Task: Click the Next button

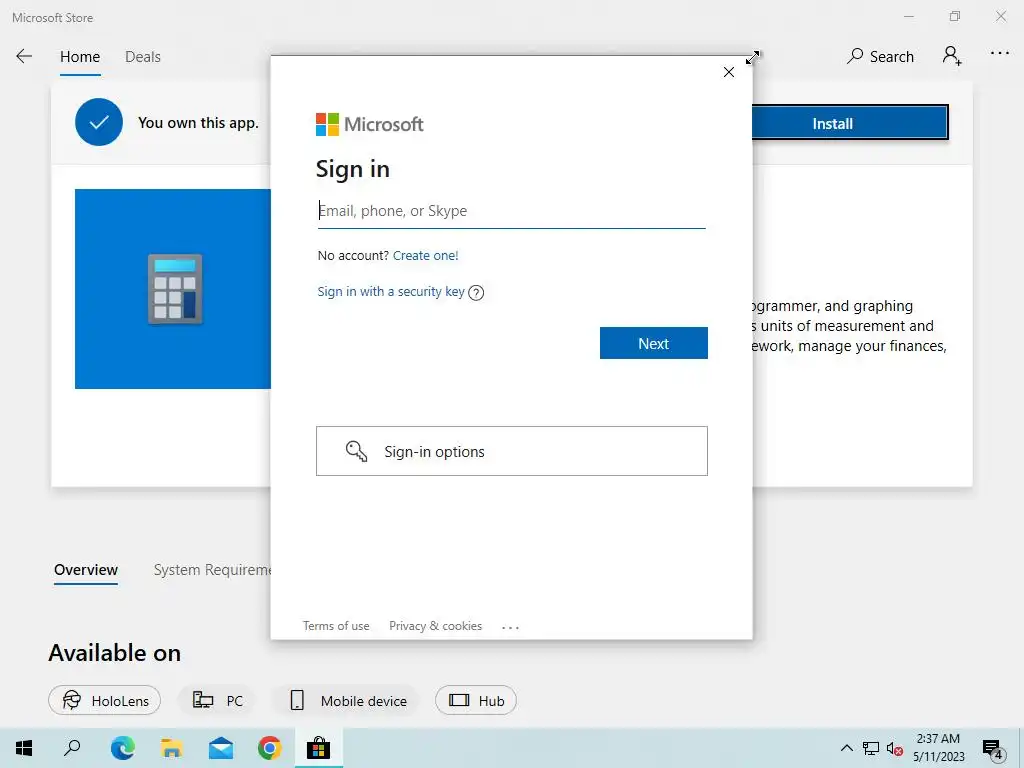Action: 654,343
